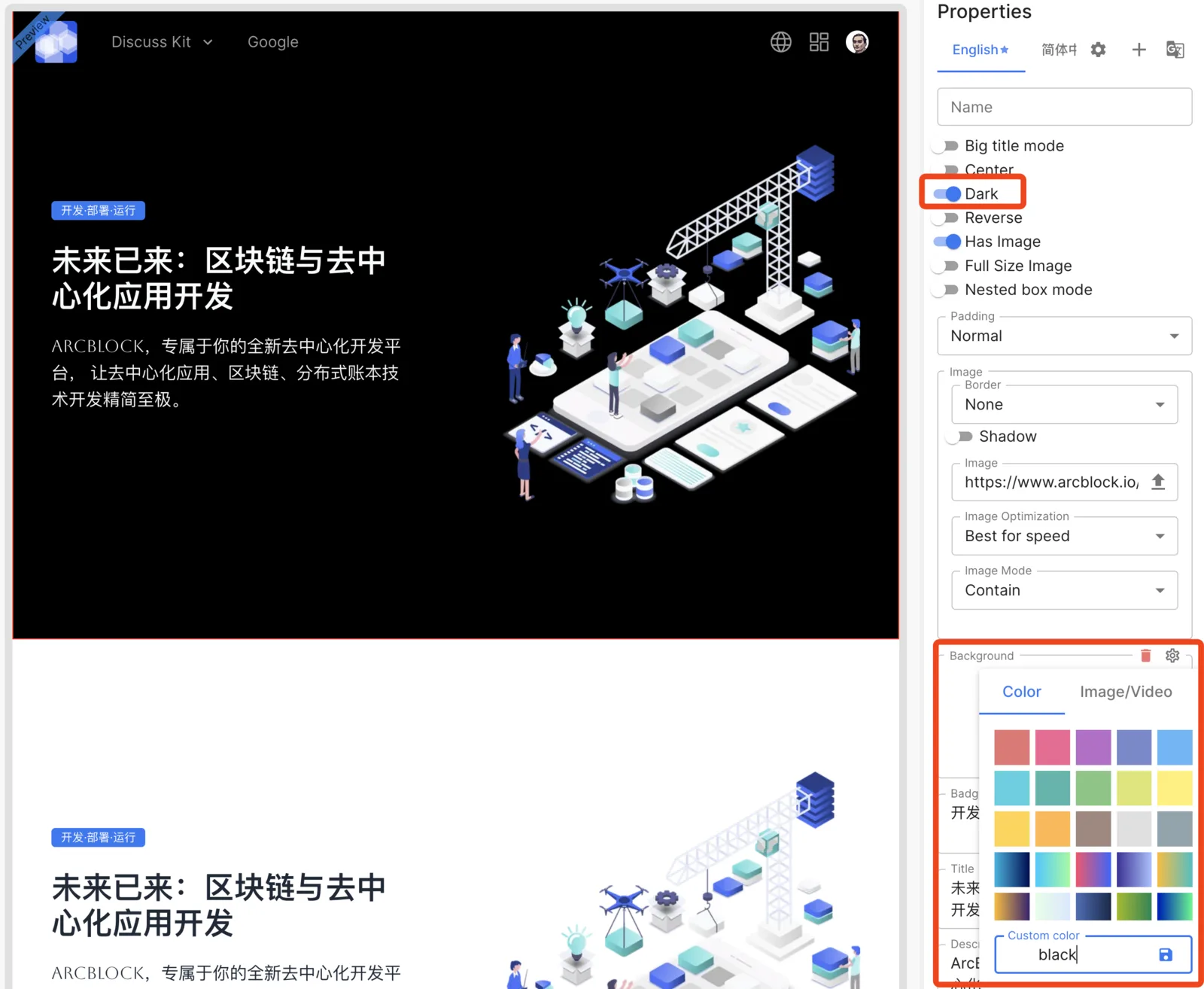
Task: Pick the solid orange color swatch
Action: [x=1052, y=829]
